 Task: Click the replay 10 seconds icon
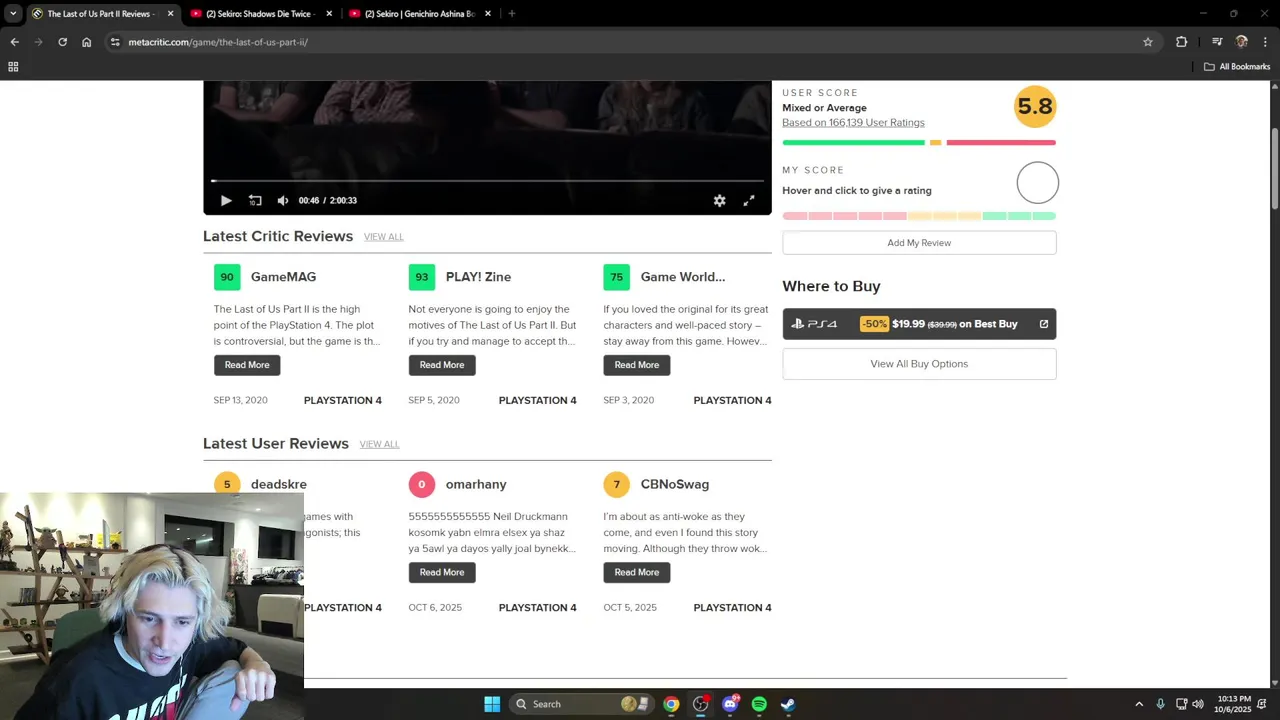255,200
